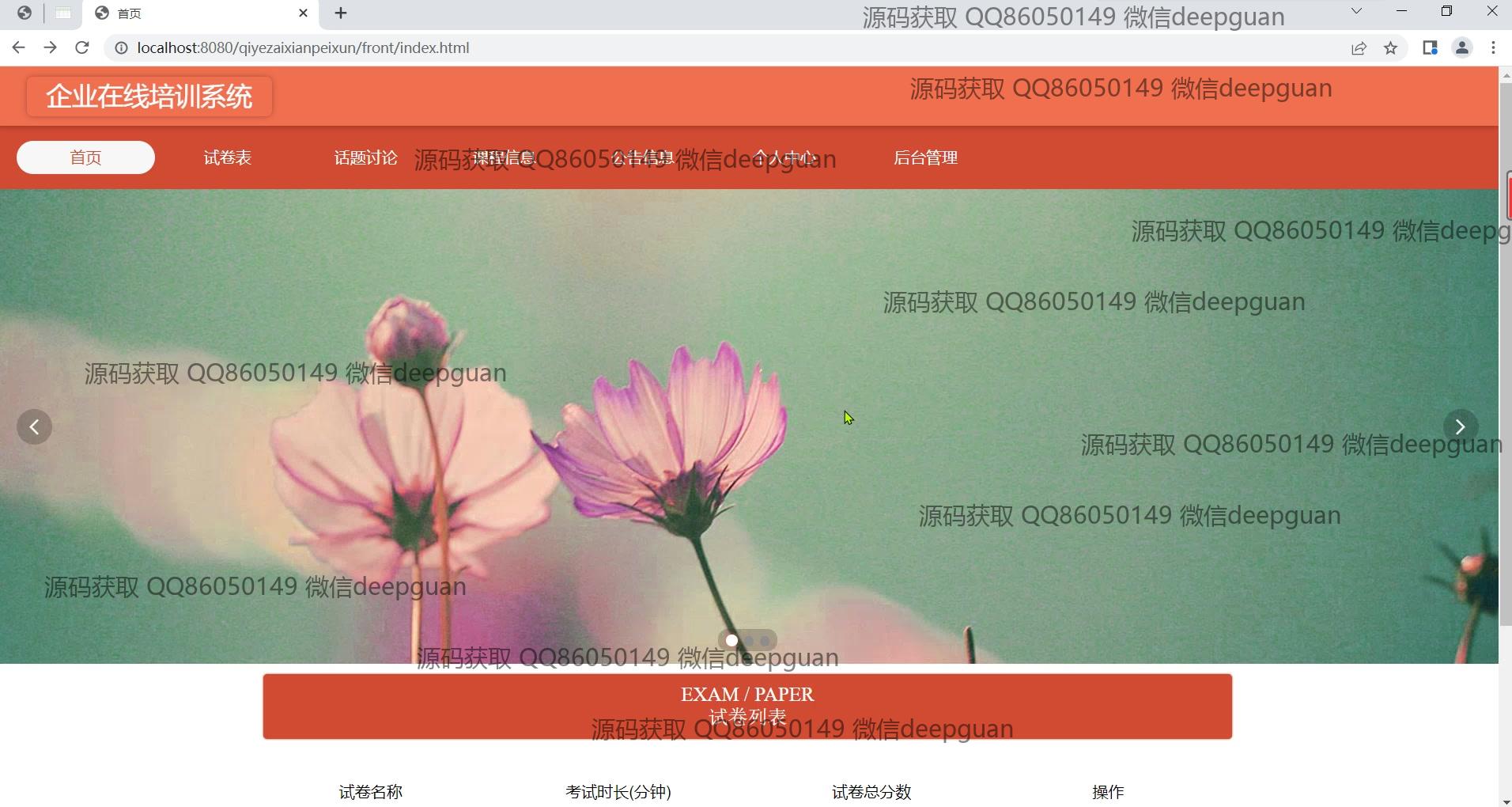Click the page vertical scrollbar thumb
This screenshot has width=1512, height=807.
1506,353
